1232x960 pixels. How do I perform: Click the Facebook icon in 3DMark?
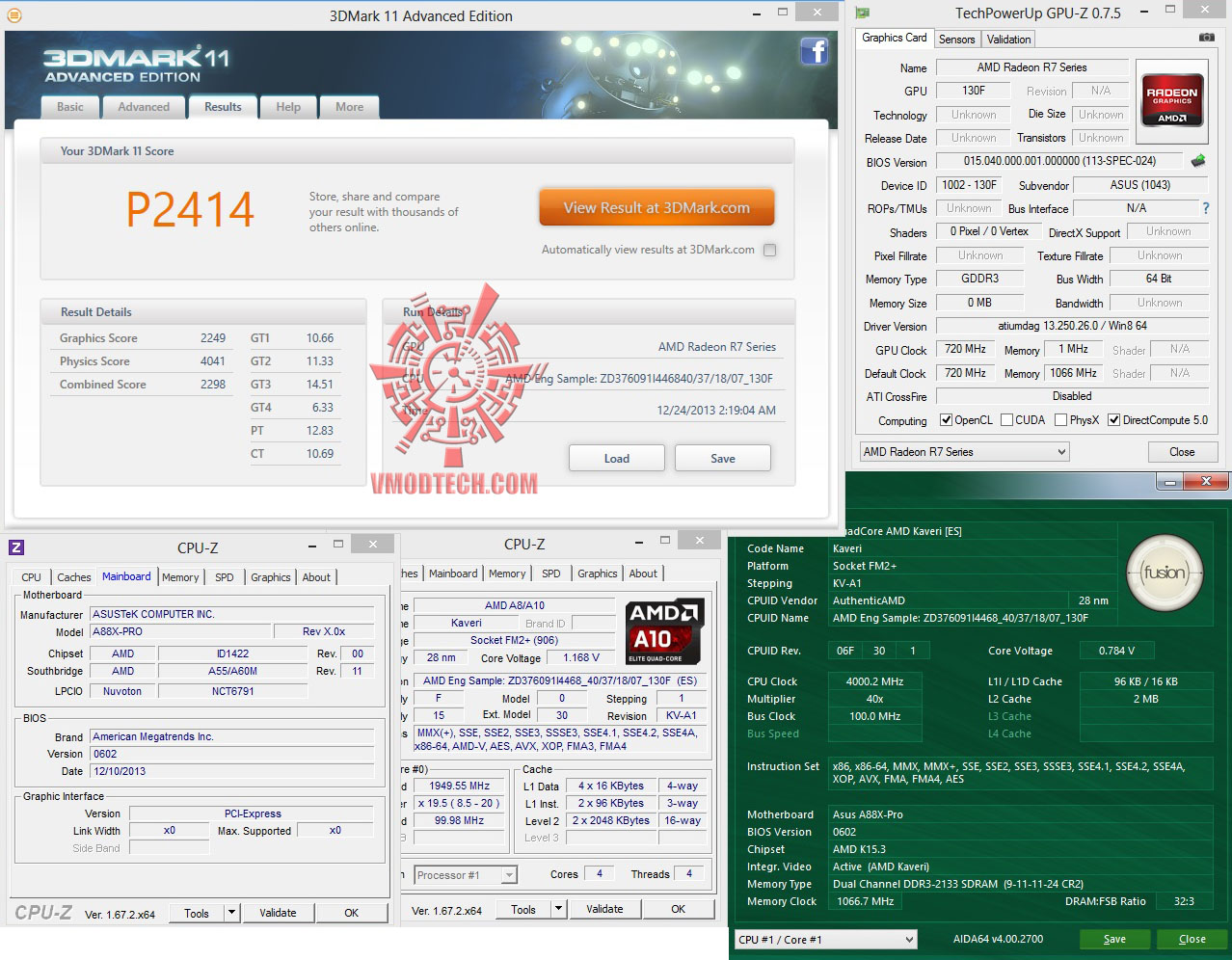(815, 51)
